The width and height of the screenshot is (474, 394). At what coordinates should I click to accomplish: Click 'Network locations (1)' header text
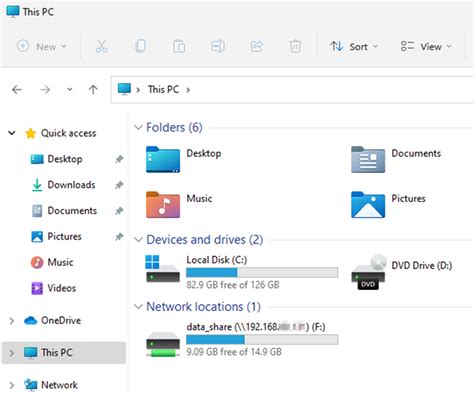click(203, 307)
